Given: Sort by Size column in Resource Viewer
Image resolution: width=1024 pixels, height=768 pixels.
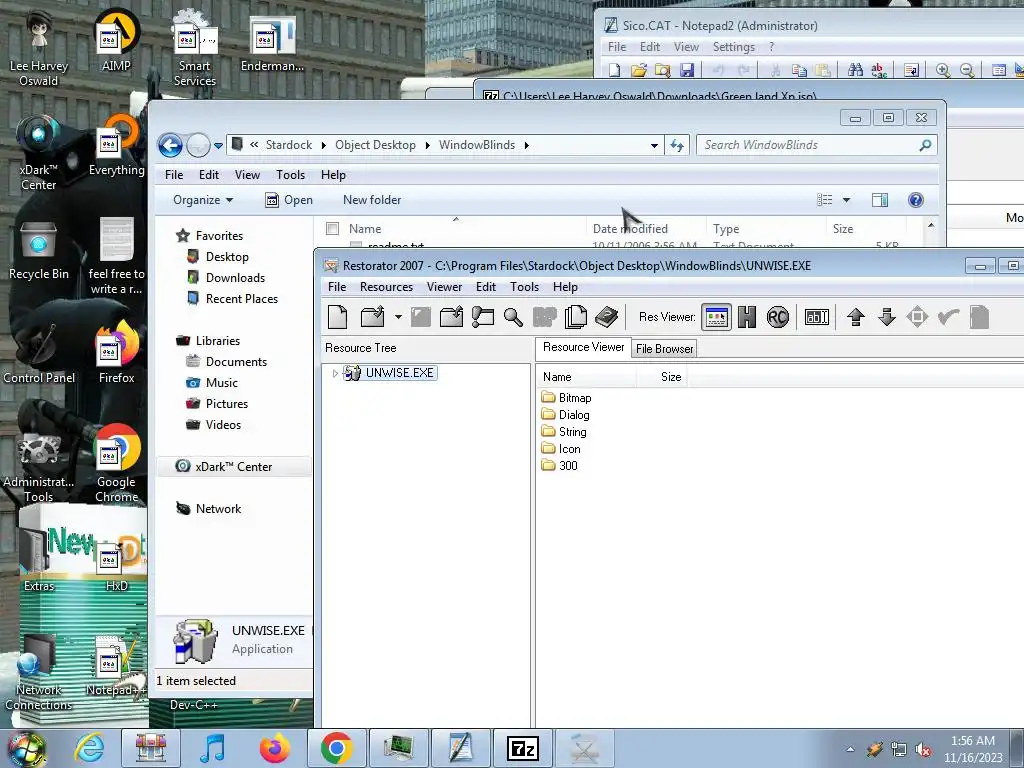Looking at the screenshot, I should click(x=661, y=377).
